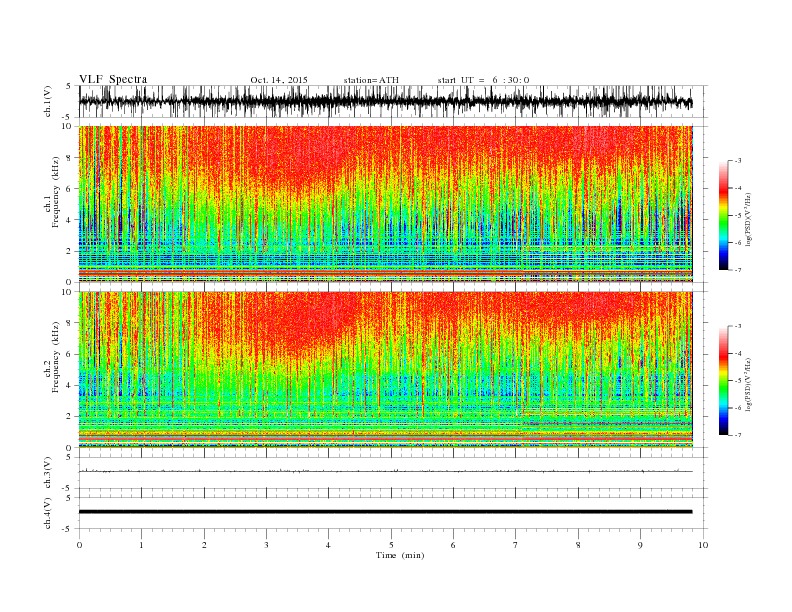Click the "-7" tick on ch.2 color bar

[737, 435]
